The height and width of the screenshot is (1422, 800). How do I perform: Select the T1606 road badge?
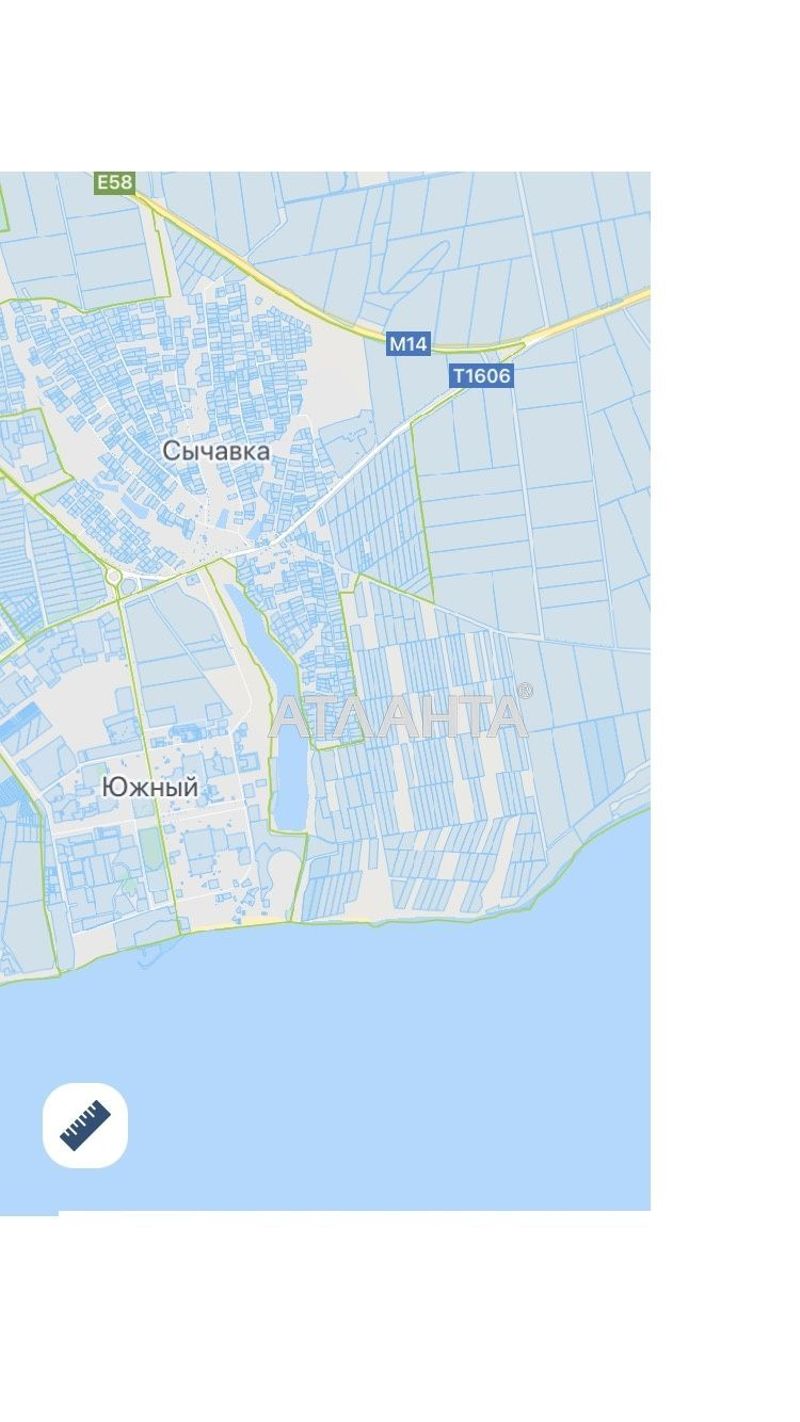click(x=481, y=376)
